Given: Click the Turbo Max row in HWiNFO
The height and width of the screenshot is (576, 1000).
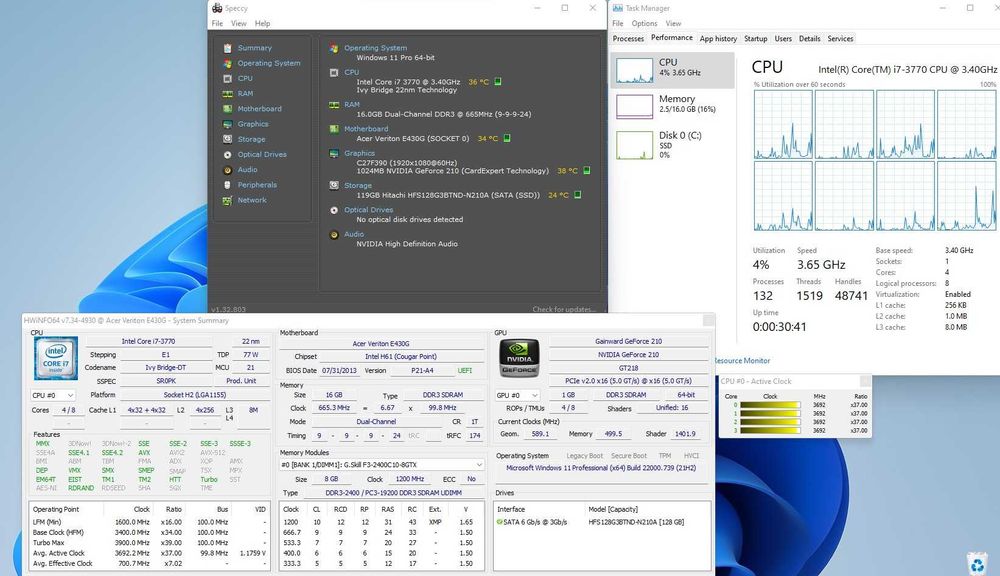Looking at the screenshot, I should pos(149,543).
